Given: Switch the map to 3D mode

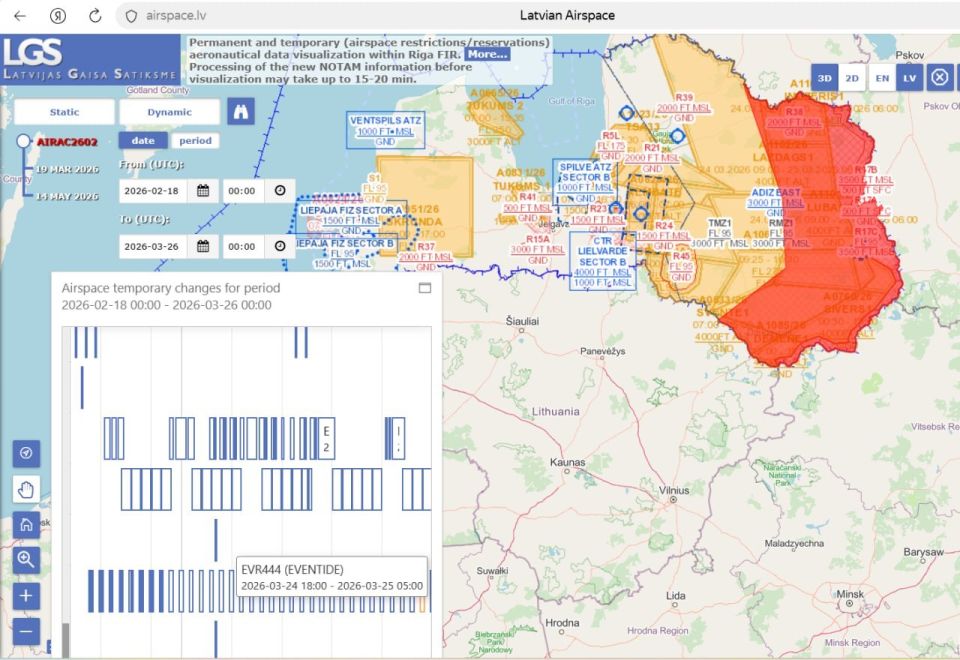Looking at the screenshot, I should tap(823, 78).
